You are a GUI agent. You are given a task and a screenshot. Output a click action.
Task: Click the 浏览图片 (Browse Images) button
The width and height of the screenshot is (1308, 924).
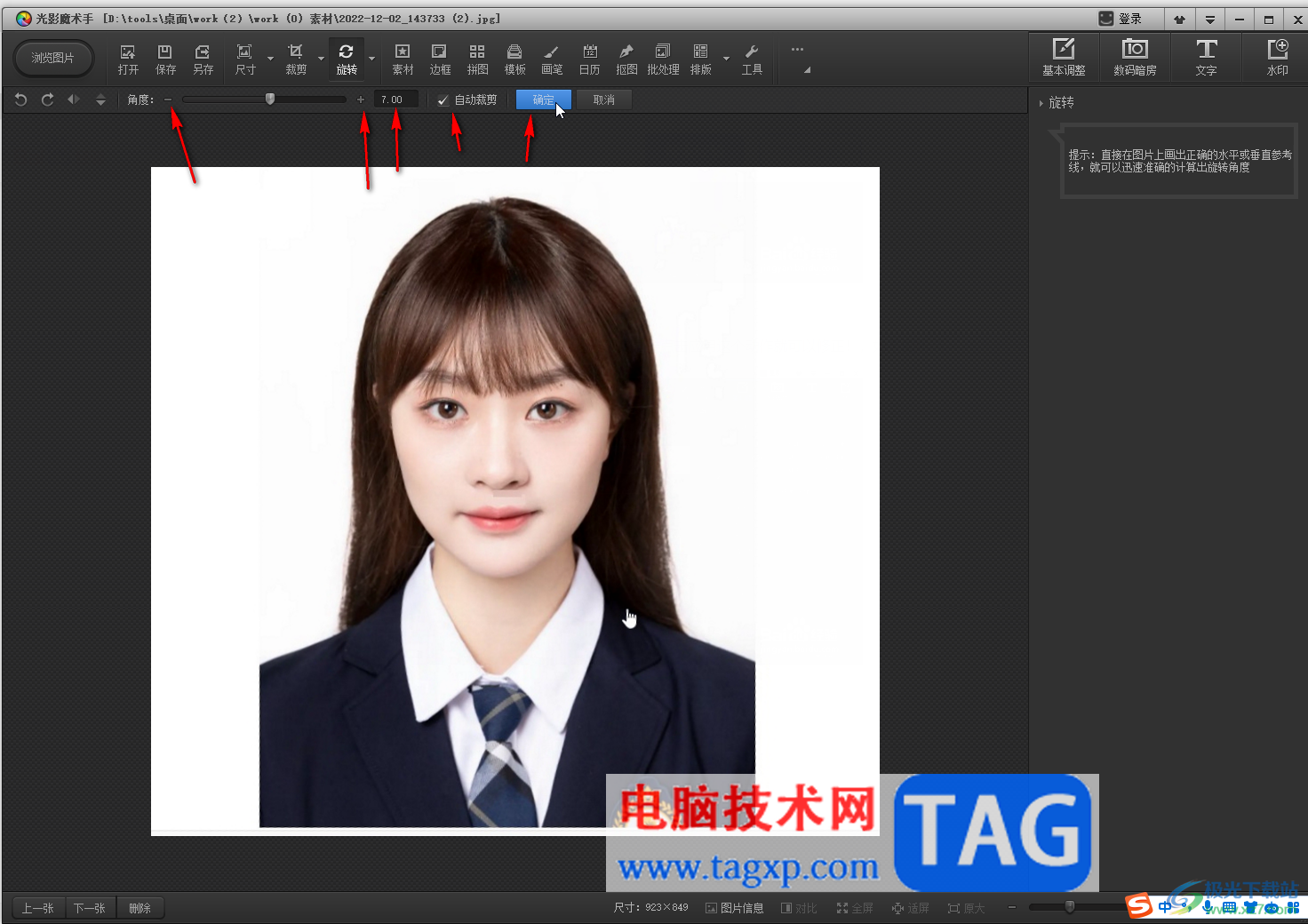click(53, 59)
